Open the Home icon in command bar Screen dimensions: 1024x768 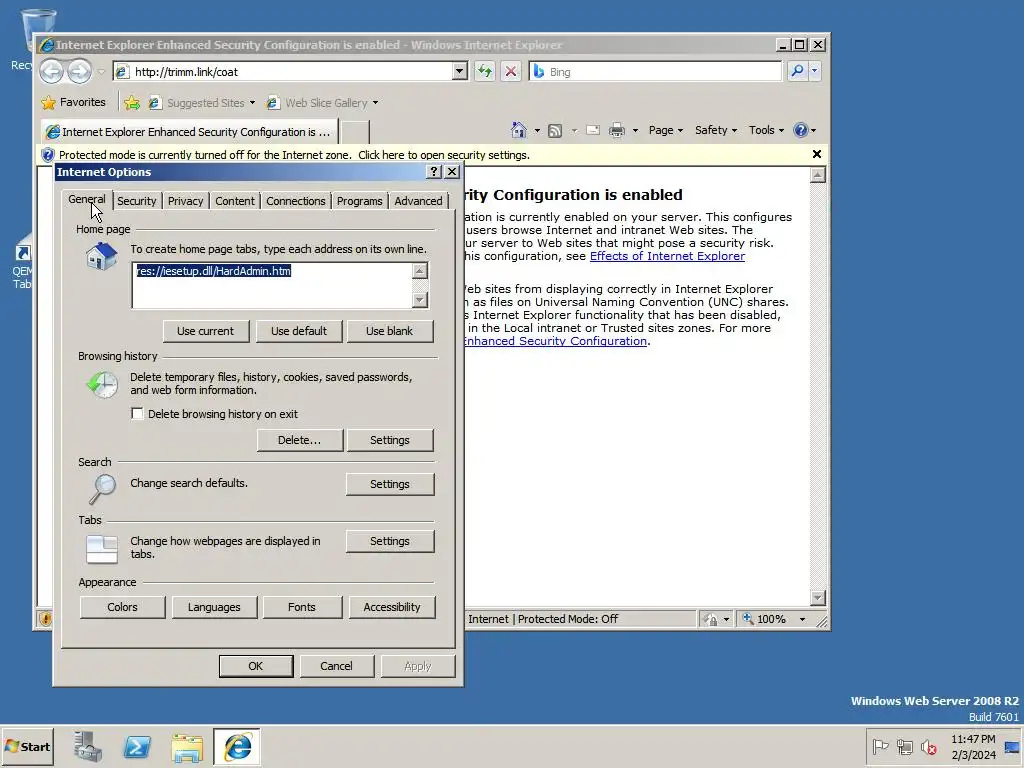point(519,130)
